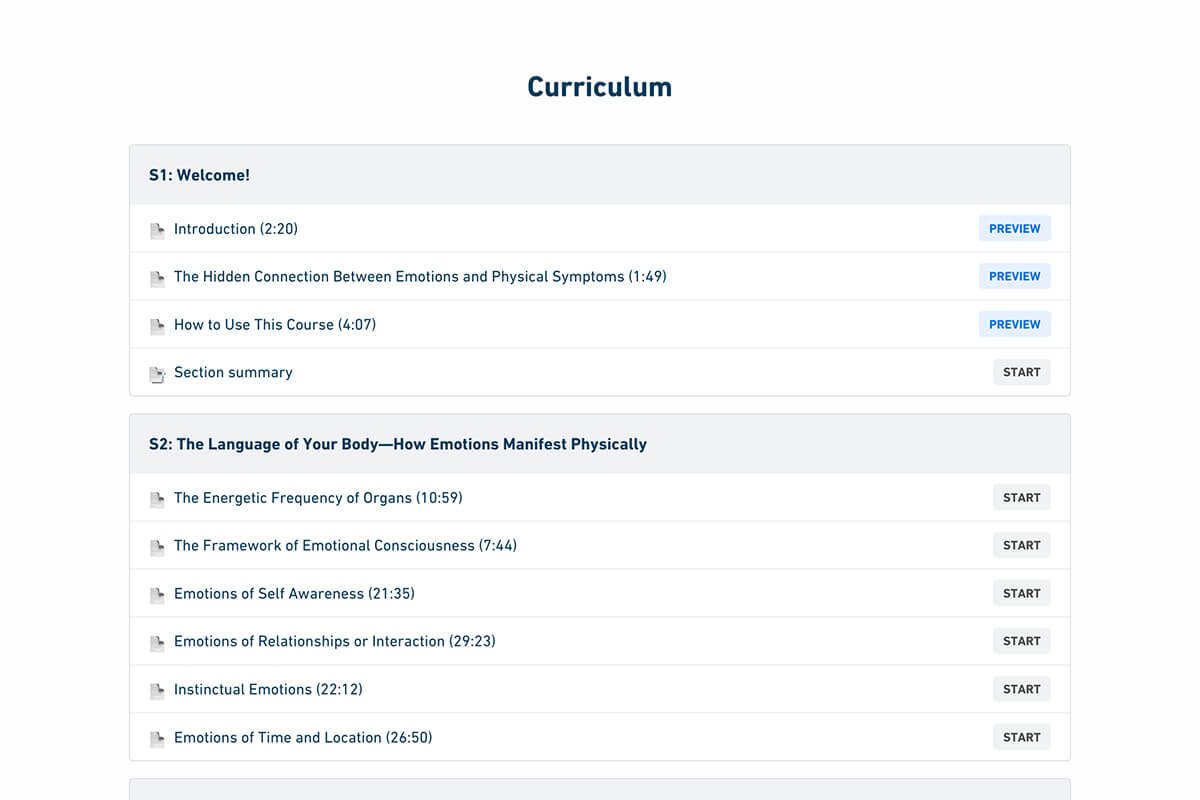Open Emotions of Relationships or Interaction (29:23) title
This screenshot has height=800, width=1200.
335,642
